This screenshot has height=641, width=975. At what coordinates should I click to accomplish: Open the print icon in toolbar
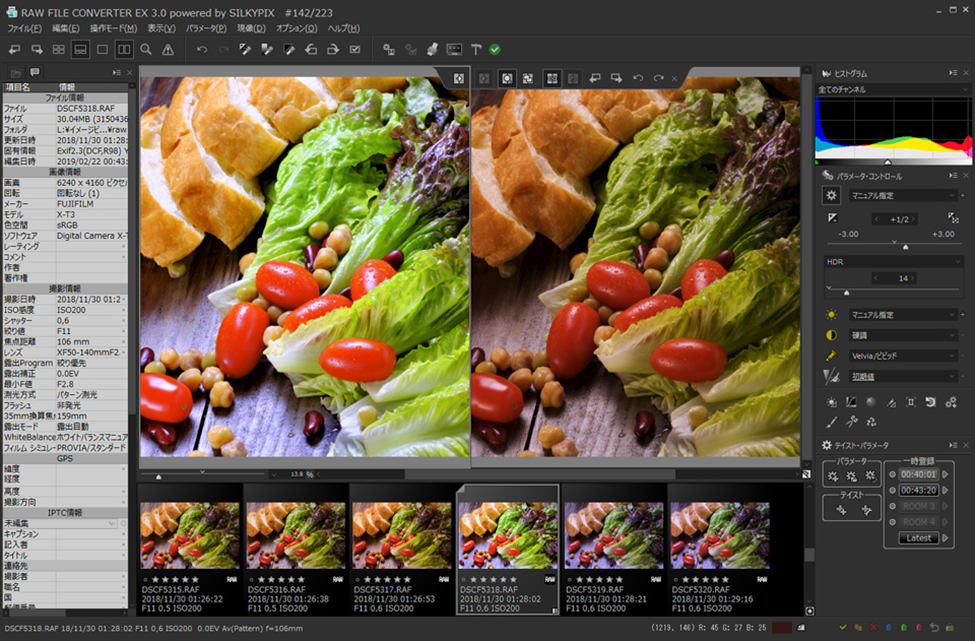point(432,50)
